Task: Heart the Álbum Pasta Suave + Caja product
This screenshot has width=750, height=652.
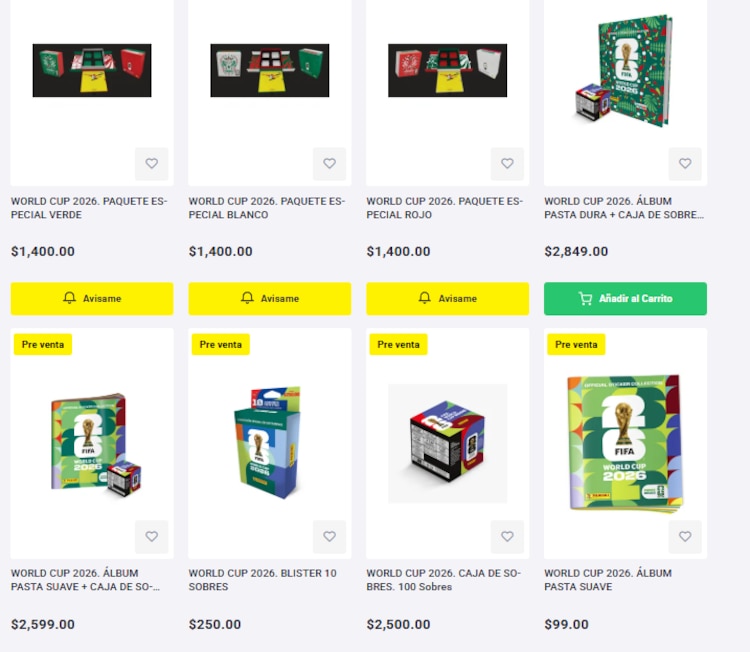Action: click(152, 537)
